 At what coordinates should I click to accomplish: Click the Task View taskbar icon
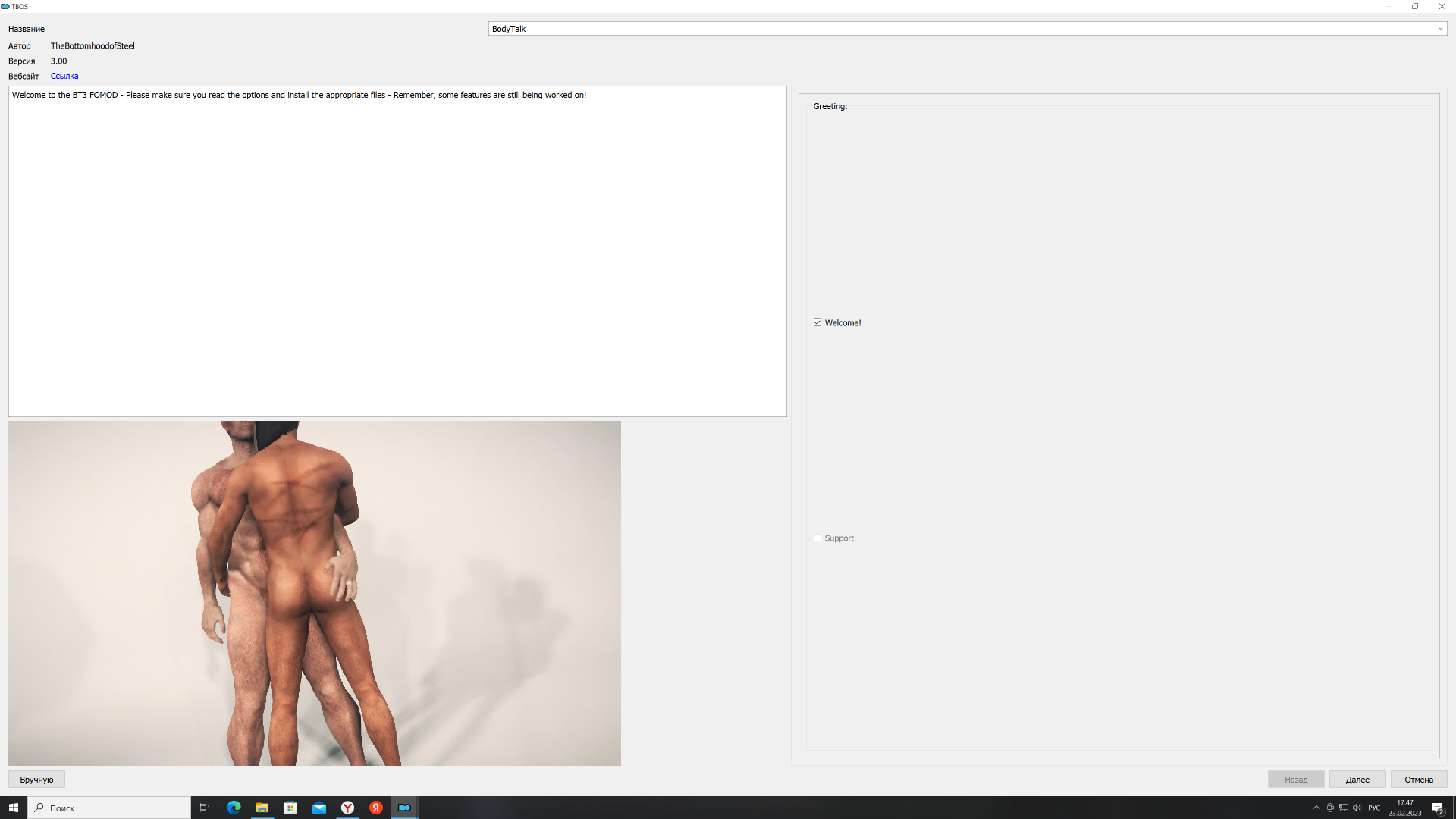coord(205,808)
